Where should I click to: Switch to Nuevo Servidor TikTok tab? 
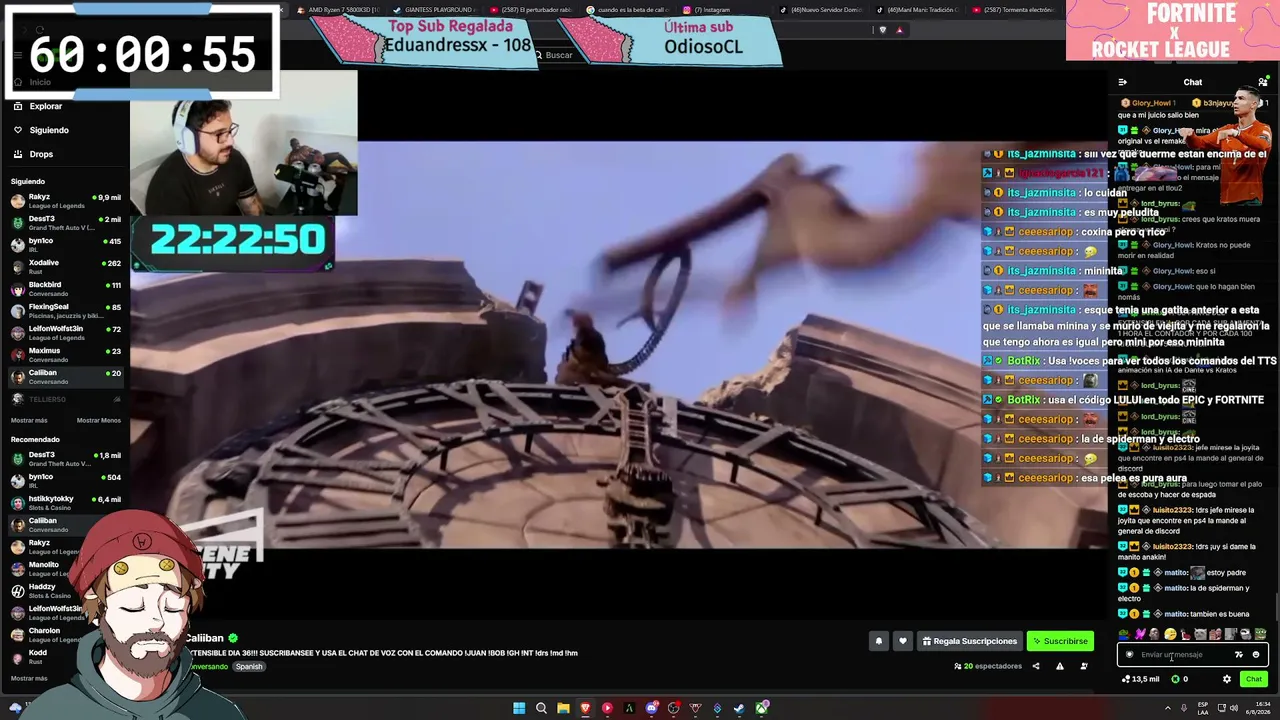pyautogui.click(x=822, y=10)
